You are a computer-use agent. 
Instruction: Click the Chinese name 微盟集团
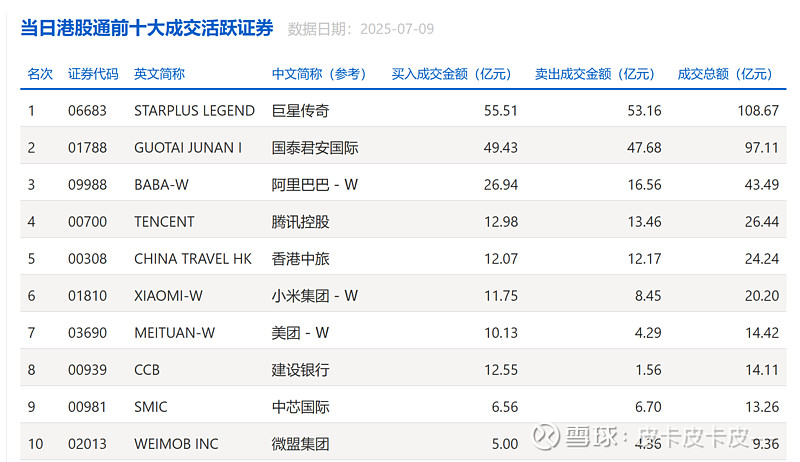click(x=301, y=444)
